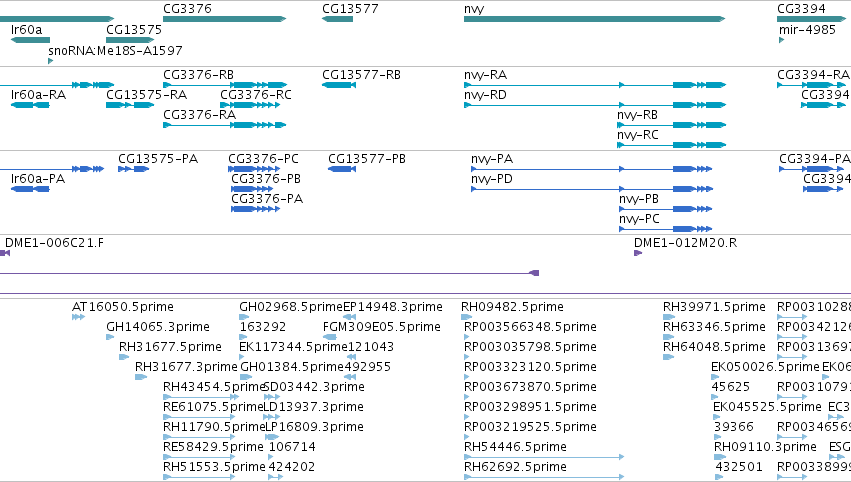This screenshot has width=851, height=482.
Task: Select protein nvy-PD
Action: pyautogui.click(x=592, y=189)
